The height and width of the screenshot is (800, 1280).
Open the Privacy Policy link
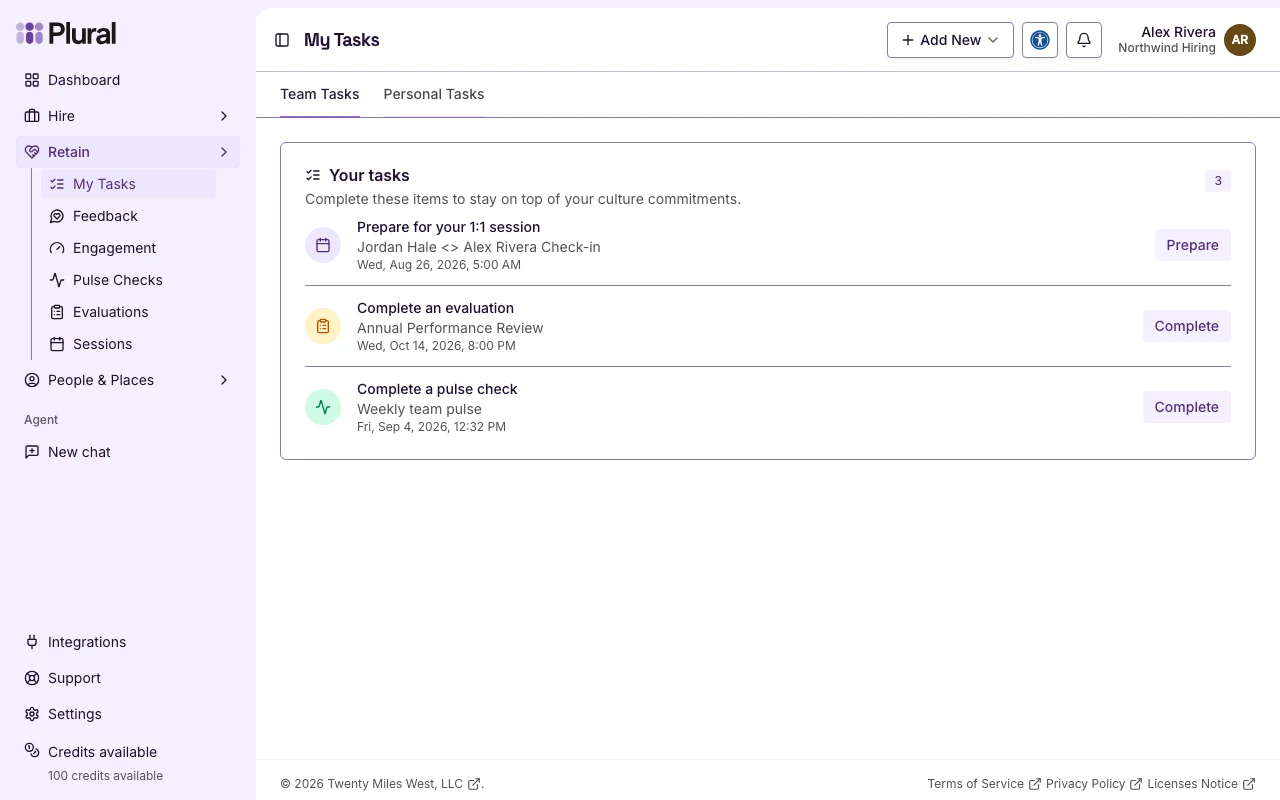(x=1094, y=784)
